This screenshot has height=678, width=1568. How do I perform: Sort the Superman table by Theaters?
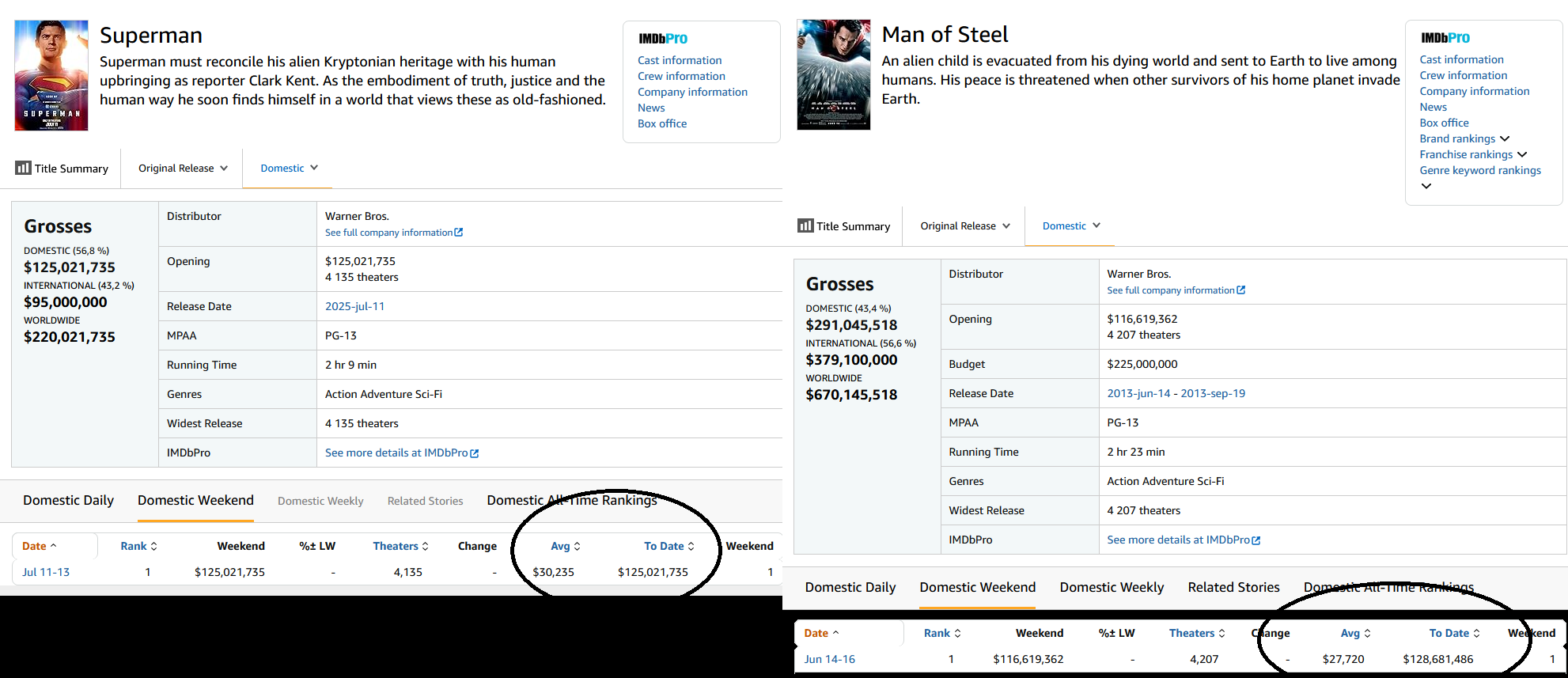tap(401, 546)
